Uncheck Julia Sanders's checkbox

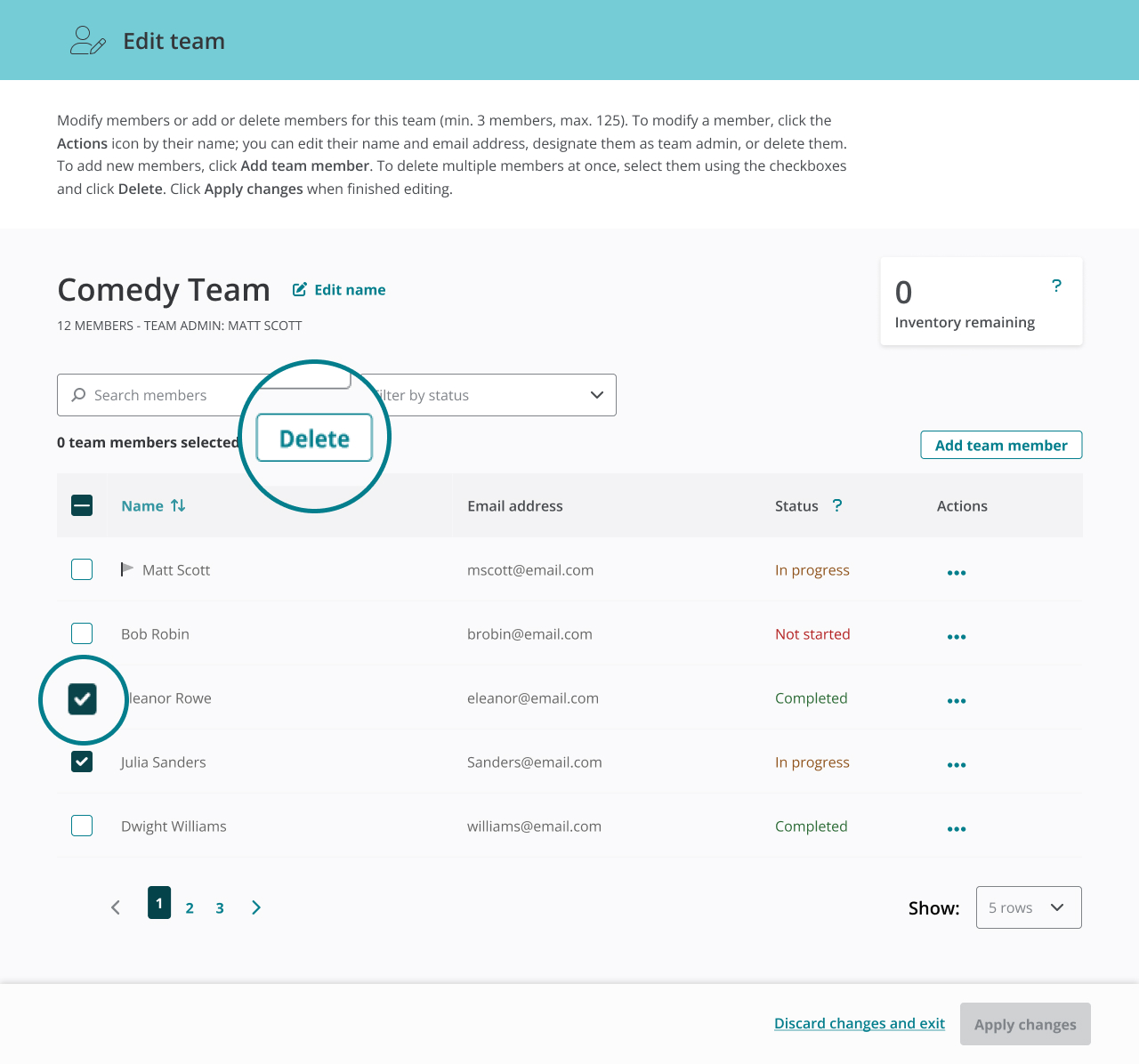coord(82,762)
